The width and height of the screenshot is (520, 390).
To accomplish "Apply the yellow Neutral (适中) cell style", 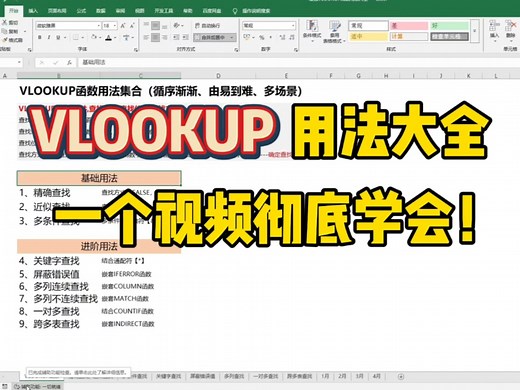I will [x=368, y=36].
